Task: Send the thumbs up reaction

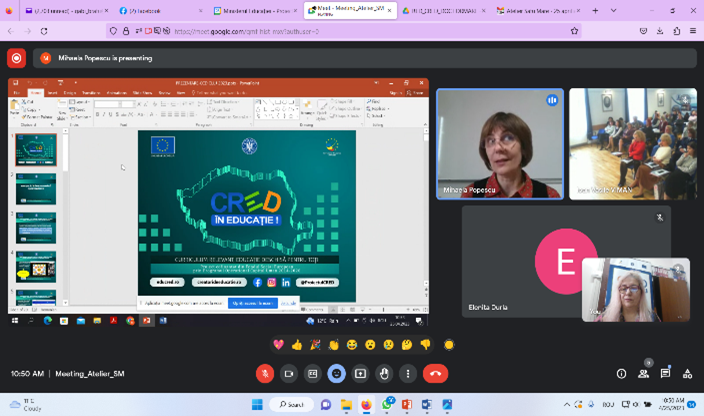Action: [297, 345]
